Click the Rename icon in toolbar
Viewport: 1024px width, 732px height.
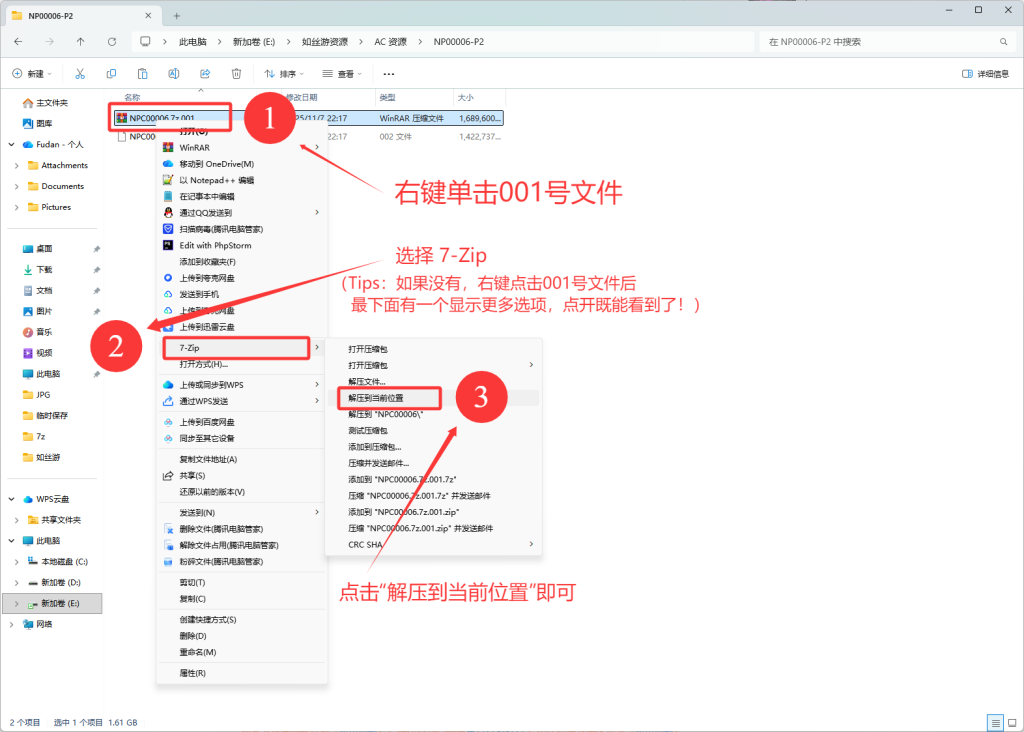tap(173, 74)
